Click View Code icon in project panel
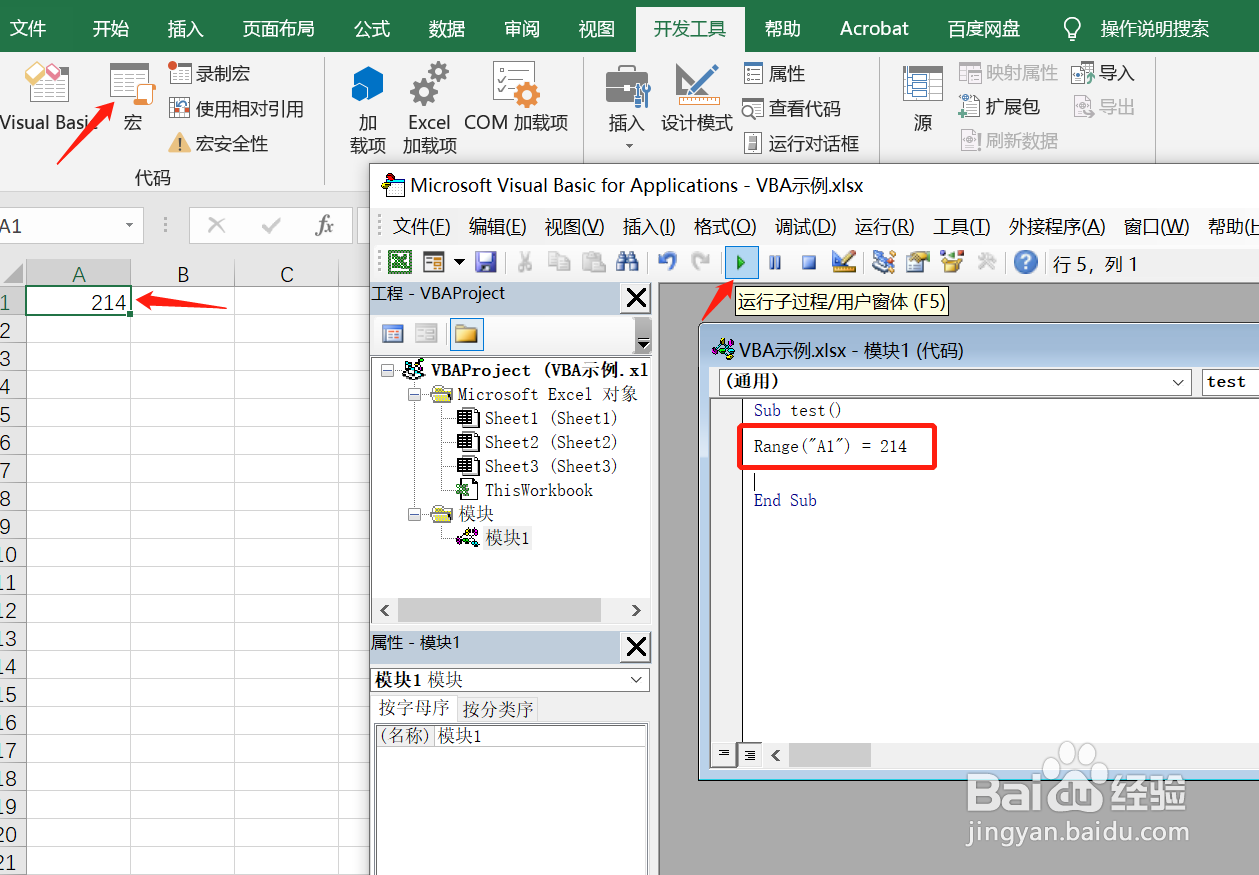 tap(393, 334)
